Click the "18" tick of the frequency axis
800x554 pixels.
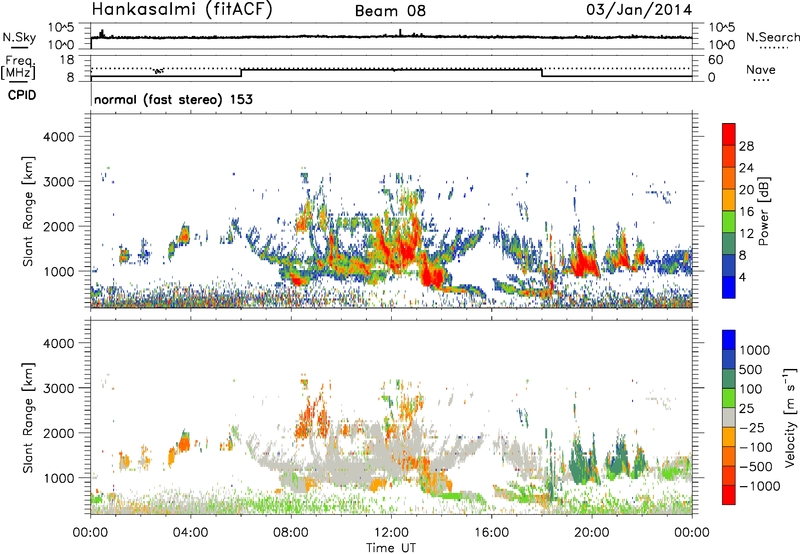pos(67,60)
